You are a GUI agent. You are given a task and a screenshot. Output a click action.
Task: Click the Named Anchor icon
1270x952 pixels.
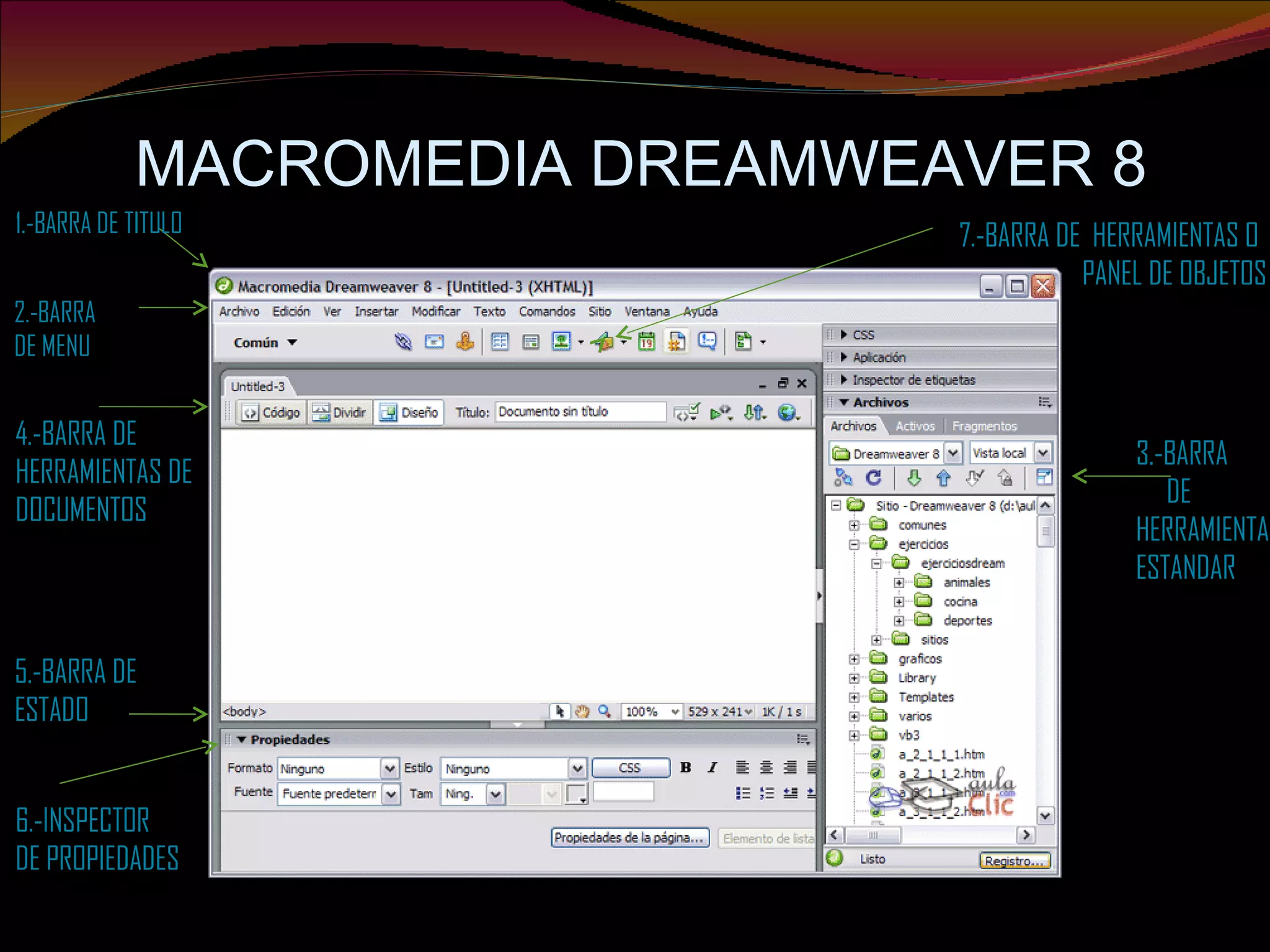(x=465, y=342)
